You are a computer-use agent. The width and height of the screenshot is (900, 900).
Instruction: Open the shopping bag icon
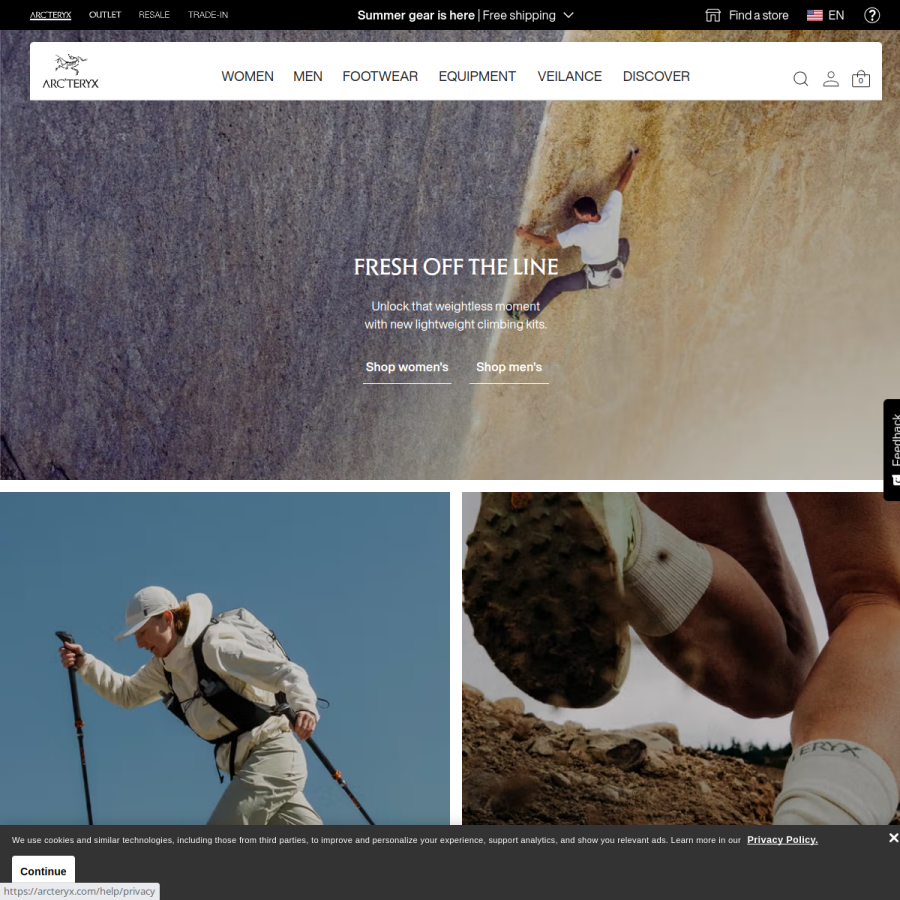[860, 79]
